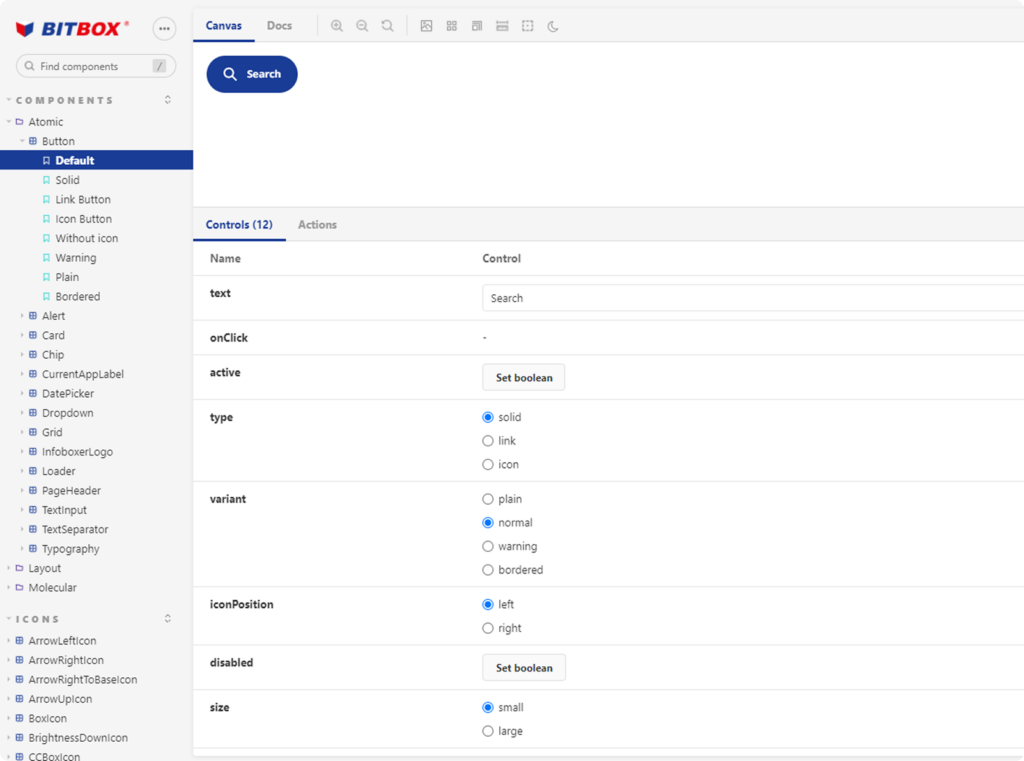Choose the 'warning' variant option

(488, 547)
